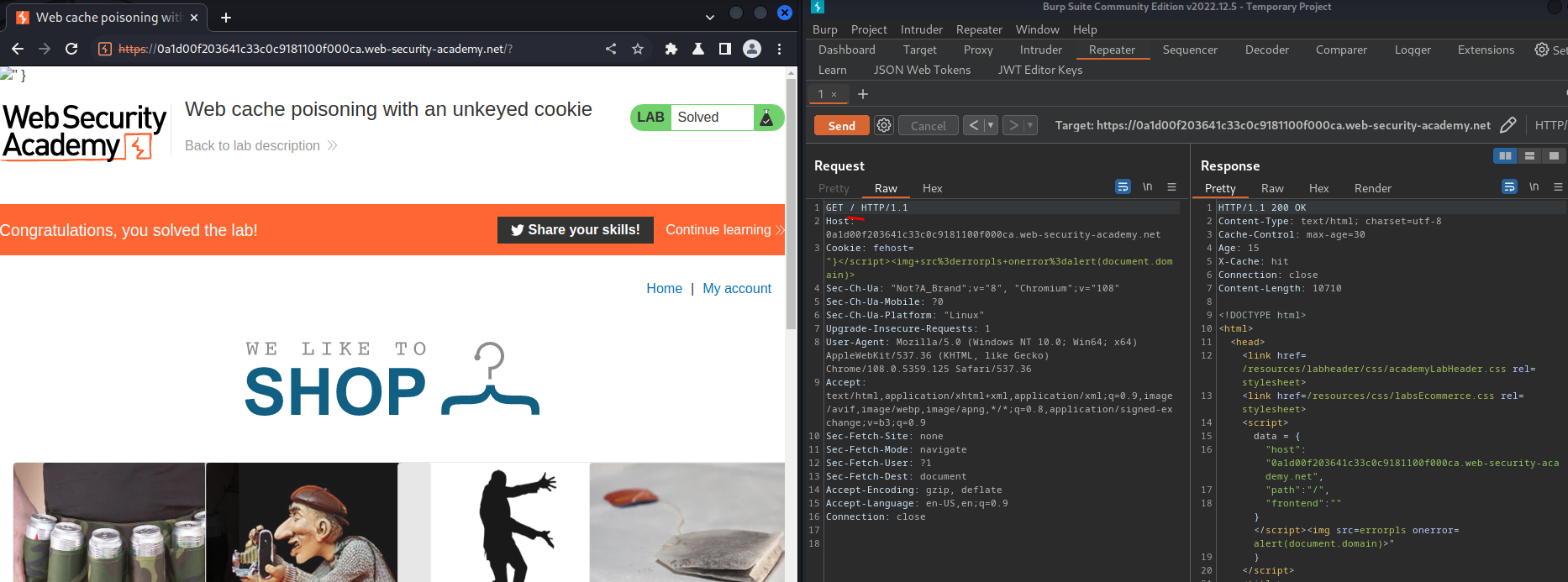Image resolution: width=1568 pixels, height=582 pixels.
Task: Switch to the Logger tab
Action: click(x=1413, y=50)
